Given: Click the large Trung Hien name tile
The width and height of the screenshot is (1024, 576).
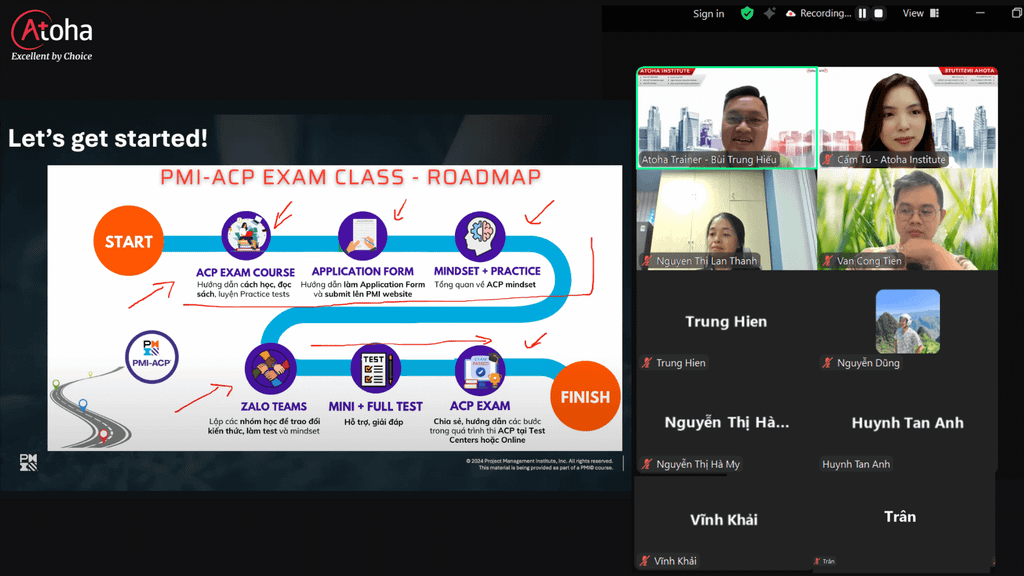Looking at the screenshot, I should click(726, 321).
